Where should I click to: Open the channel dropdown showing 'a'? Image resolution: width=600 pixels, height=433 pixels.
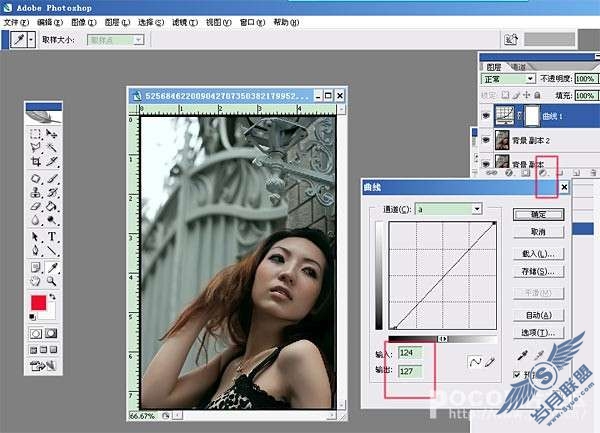(x=448, y=209)
